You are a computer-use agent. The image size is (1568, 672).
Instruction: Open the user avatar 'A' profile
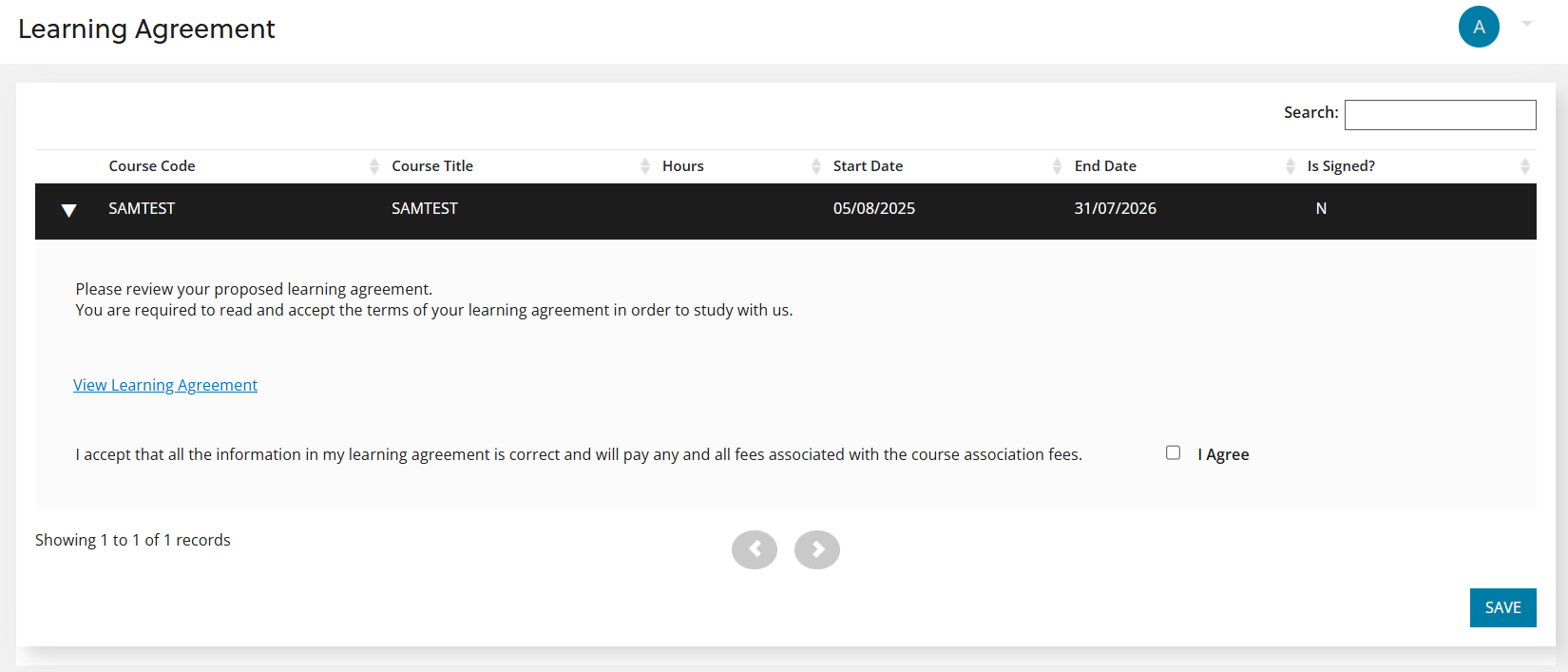click(1479, 27)
